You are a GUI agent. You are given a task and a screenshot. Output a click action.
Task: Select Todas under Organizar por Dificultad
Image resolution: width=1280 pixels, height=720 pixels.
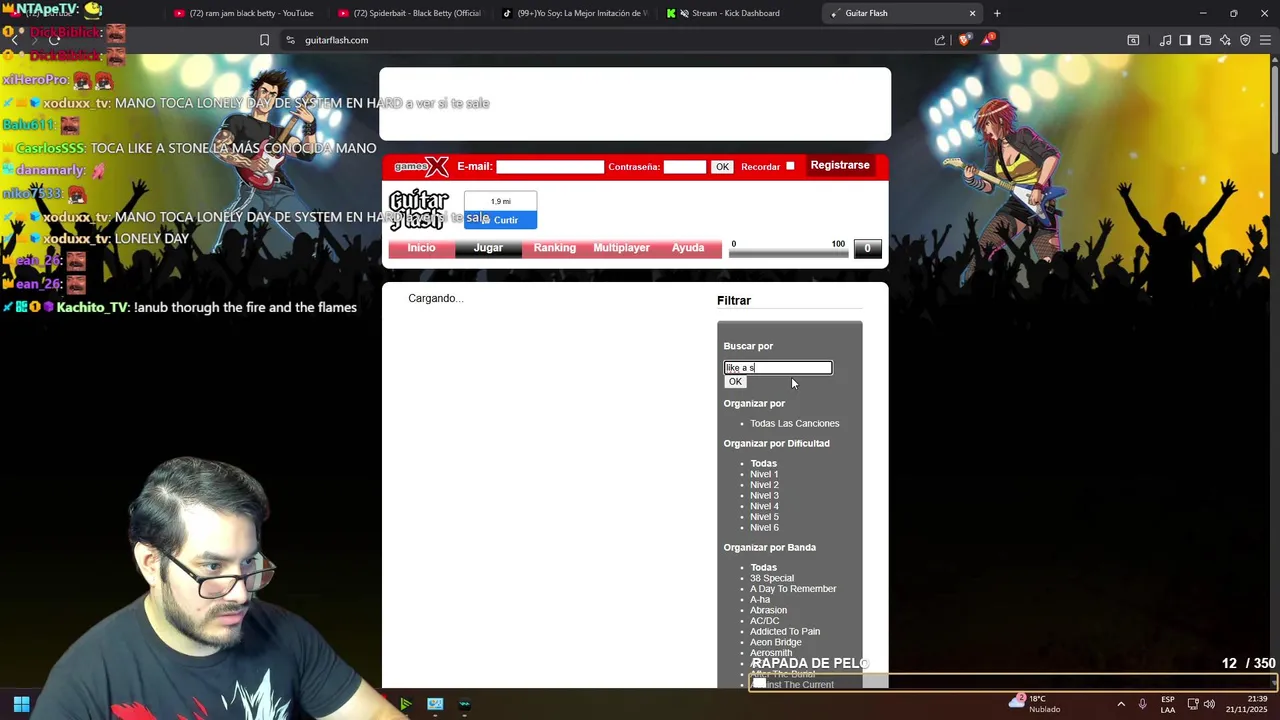tap(763, 464)
